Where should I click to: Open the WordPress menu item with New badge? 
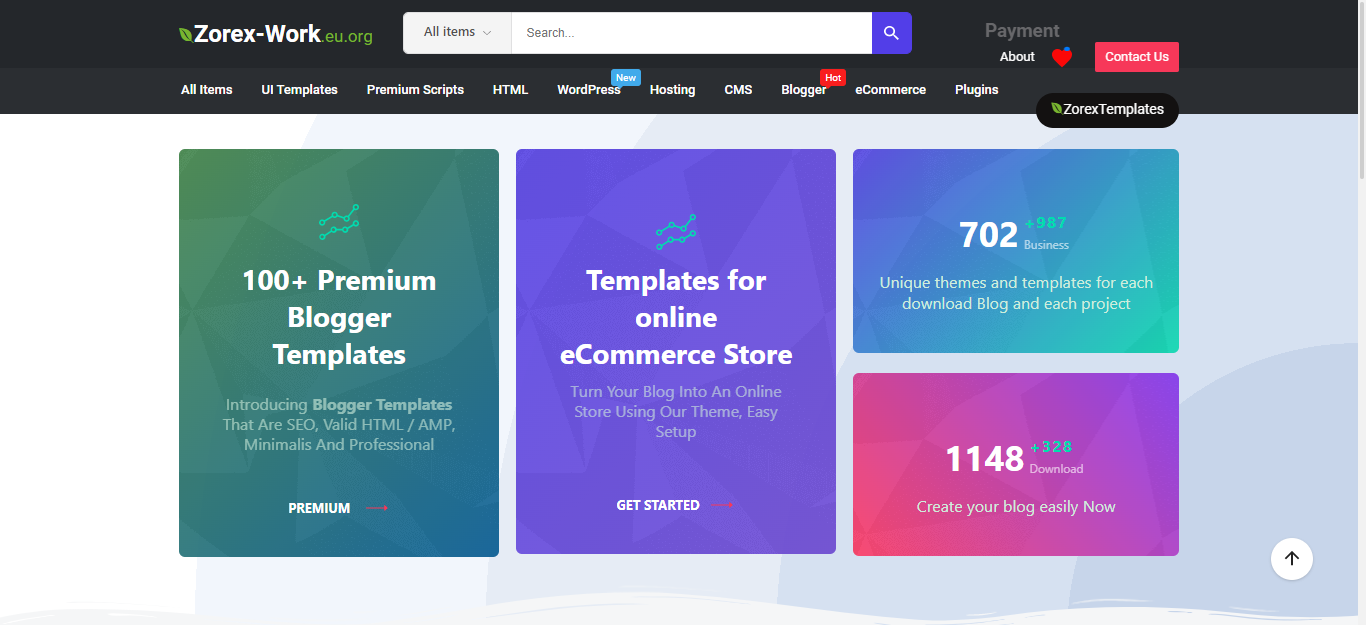point(589,89)
